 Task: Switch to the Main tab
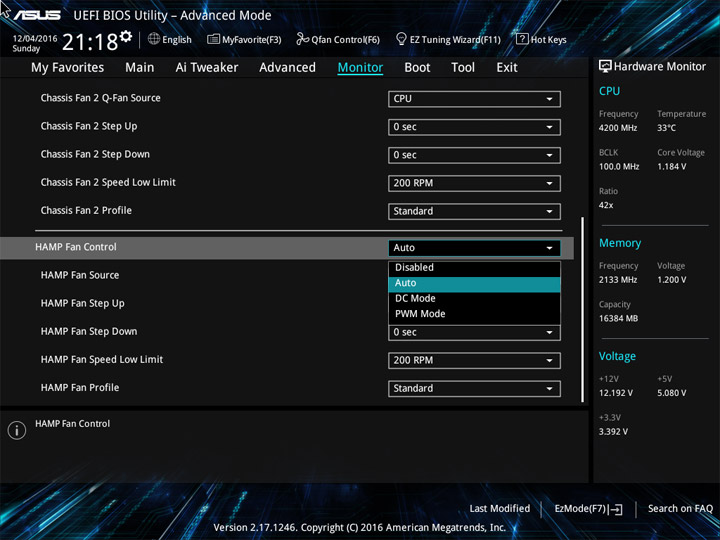[x=140, y=68]
